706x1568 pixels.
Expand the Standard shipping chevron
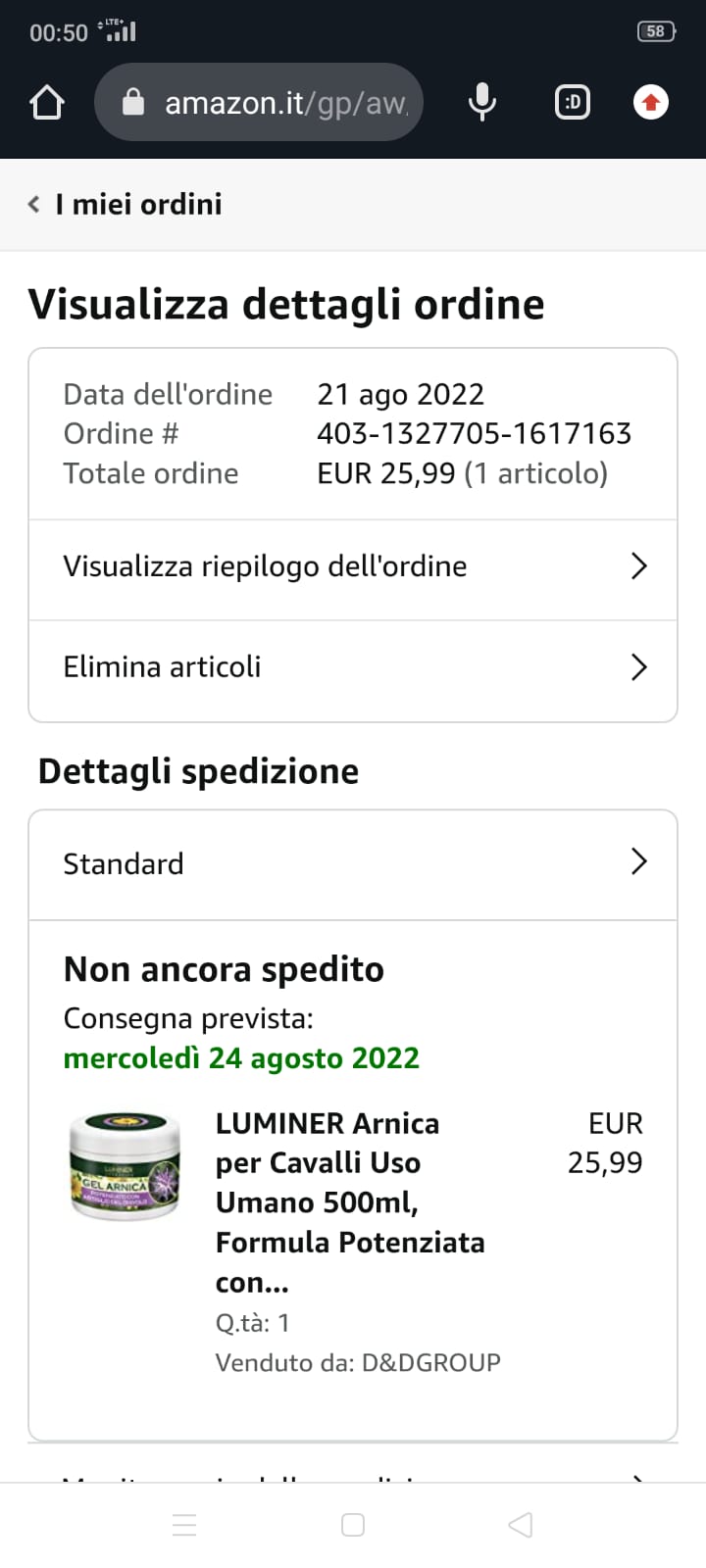click(639, 861)
